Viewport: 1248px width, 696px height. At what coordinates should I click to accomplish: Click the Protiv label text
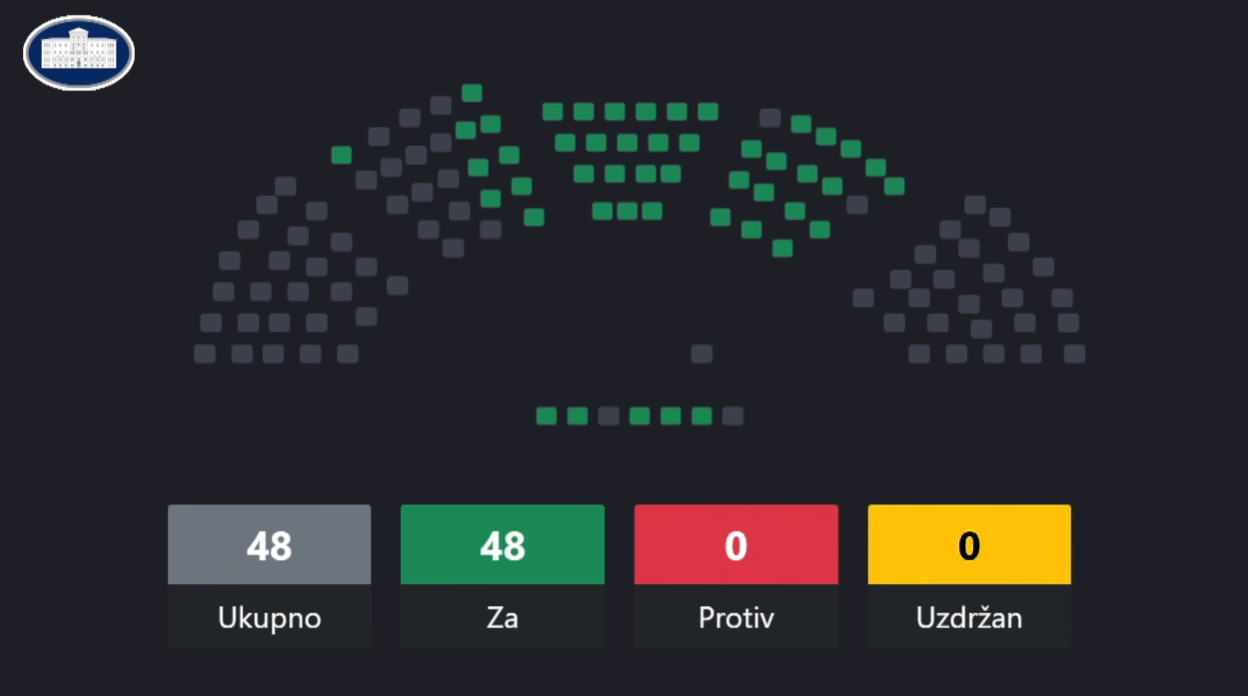[736, 618]
